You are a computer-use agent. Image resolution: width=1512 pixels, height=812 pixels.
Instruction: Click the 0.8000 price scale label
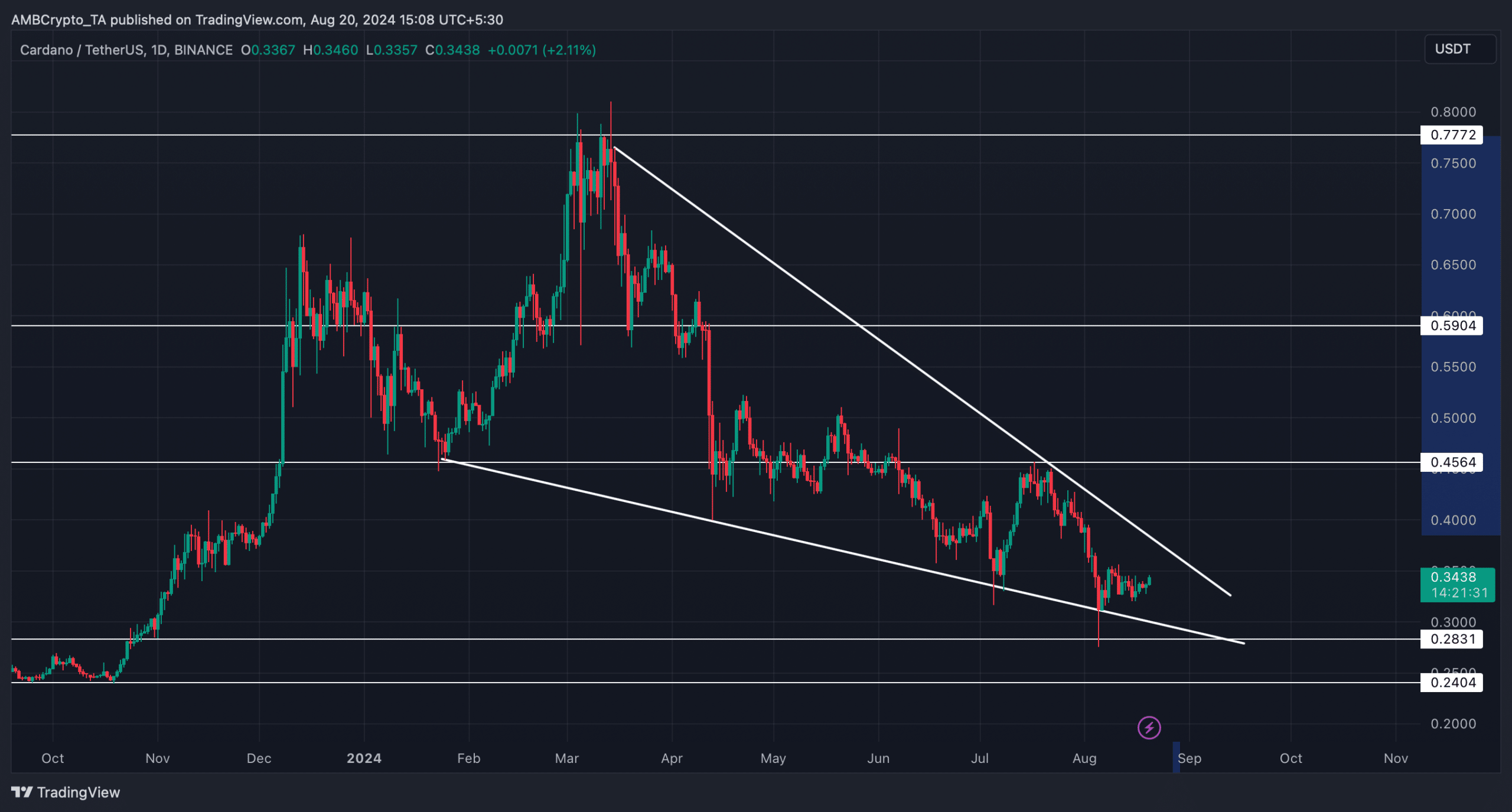click(x=1453, y=112)
